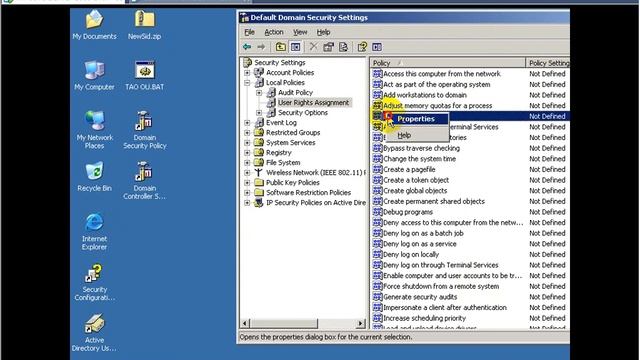Open the Action menu
Image resolution: width=640 pixels, height=360 pixels.
(x=273, y=32)
